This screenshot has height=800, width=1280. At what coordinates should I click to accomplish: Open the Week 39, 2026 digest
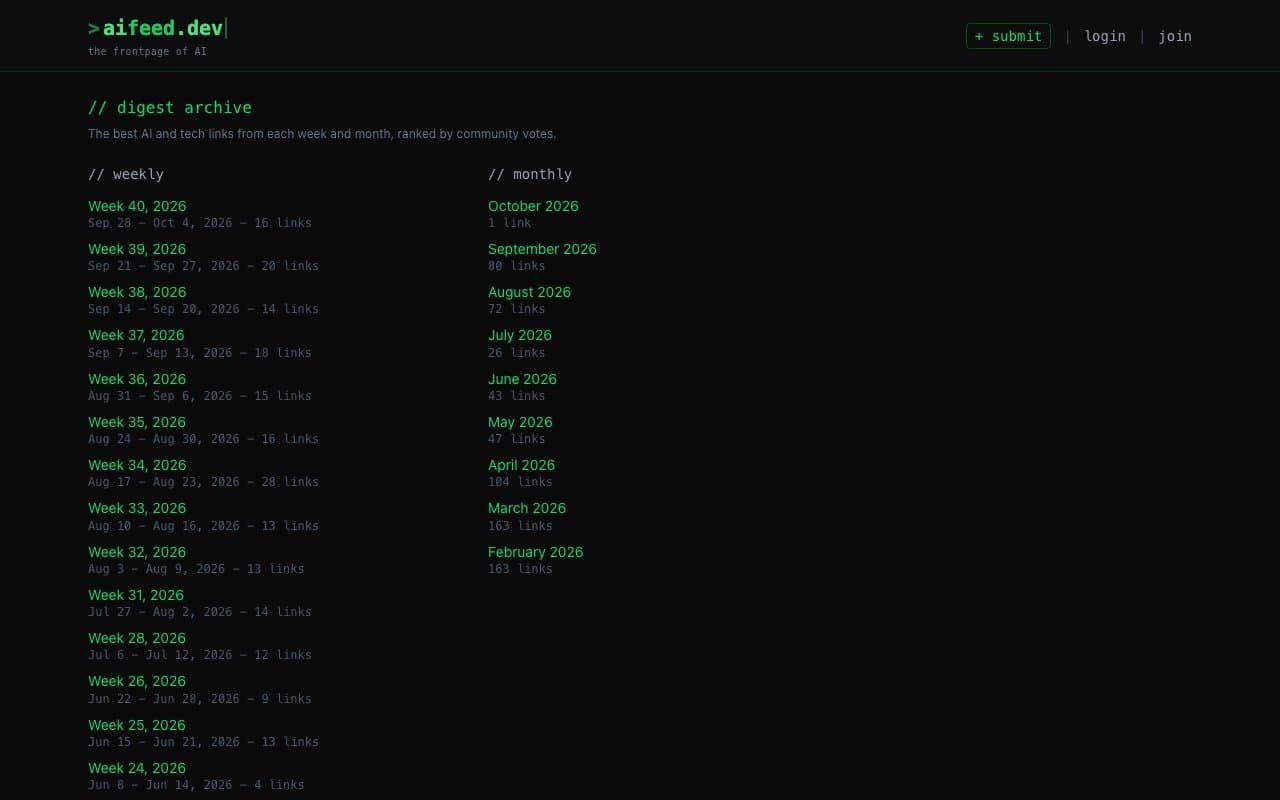tap(137, 249)
